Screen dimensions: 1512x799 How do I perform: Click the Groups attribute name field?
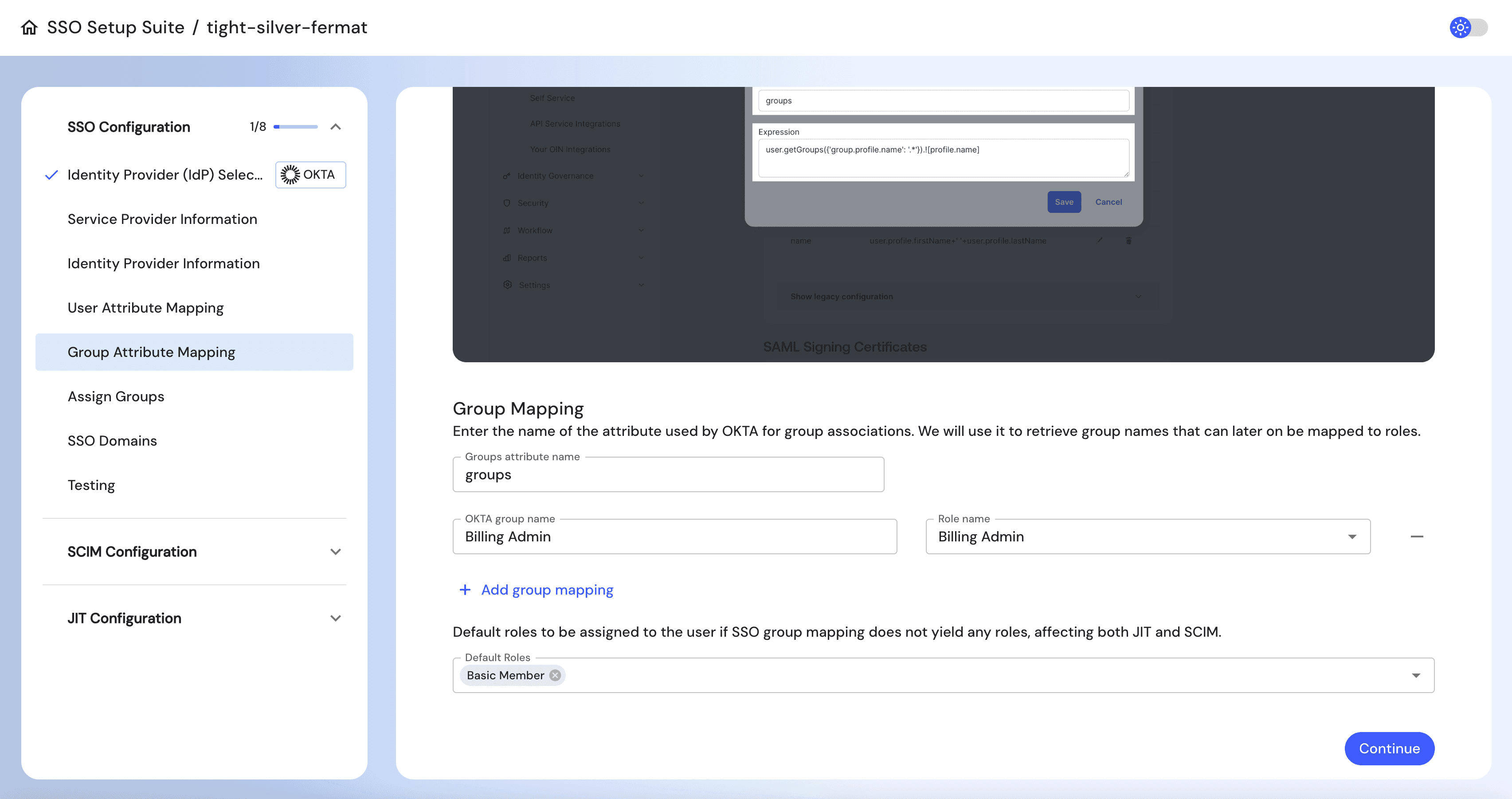(669, 475)
